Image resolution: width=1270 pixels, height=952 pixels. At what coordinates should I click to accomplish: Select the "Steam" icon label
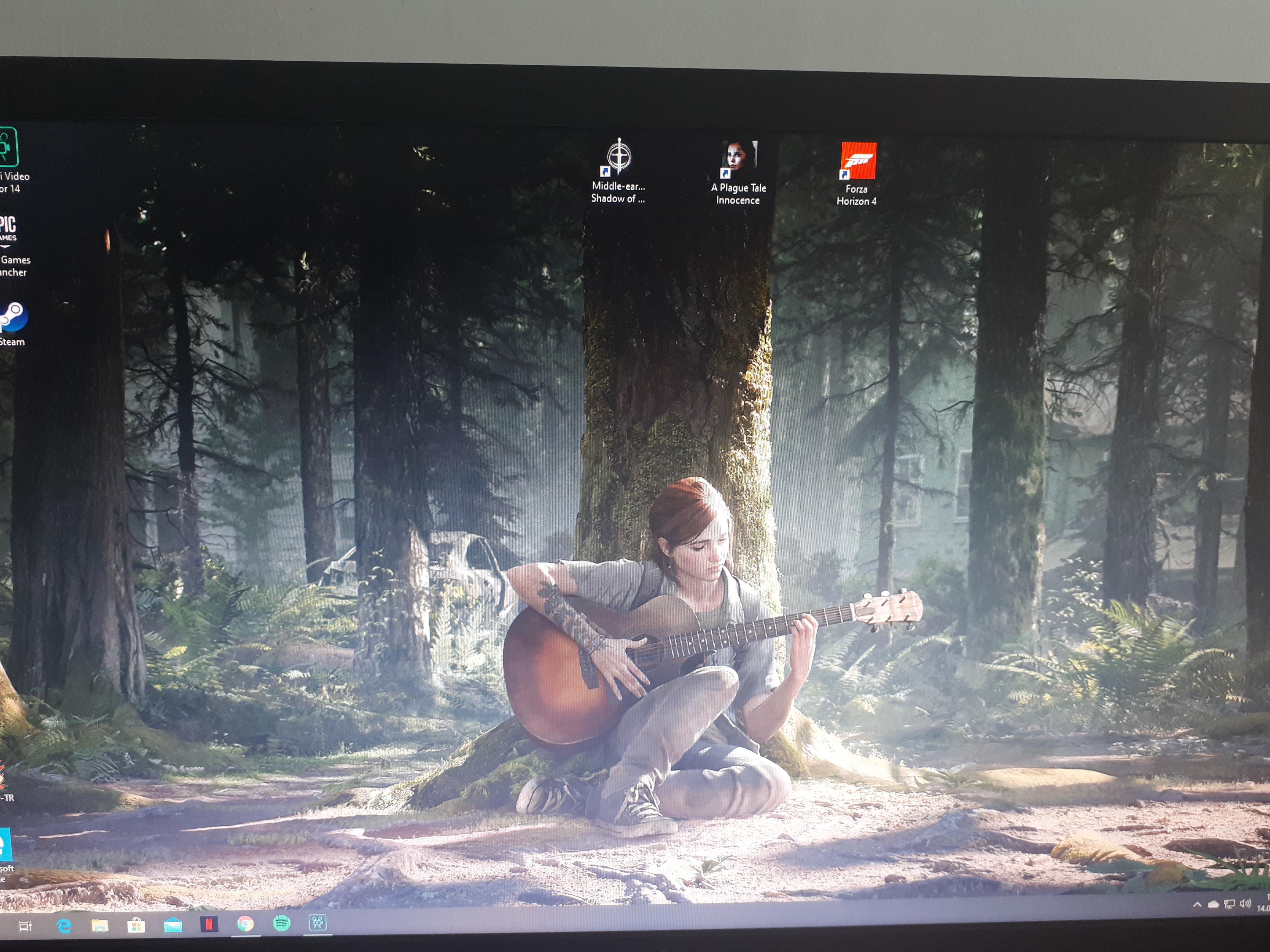tap(12, 342)
